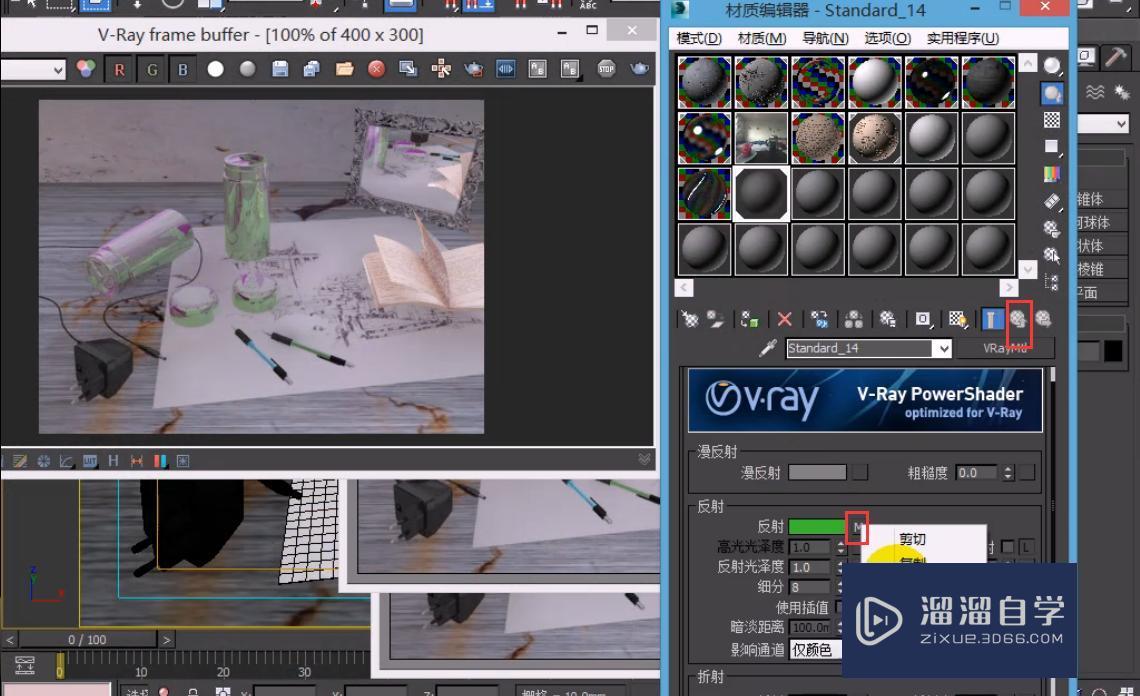Select the first material sample sphere

[x=704, y=82]
